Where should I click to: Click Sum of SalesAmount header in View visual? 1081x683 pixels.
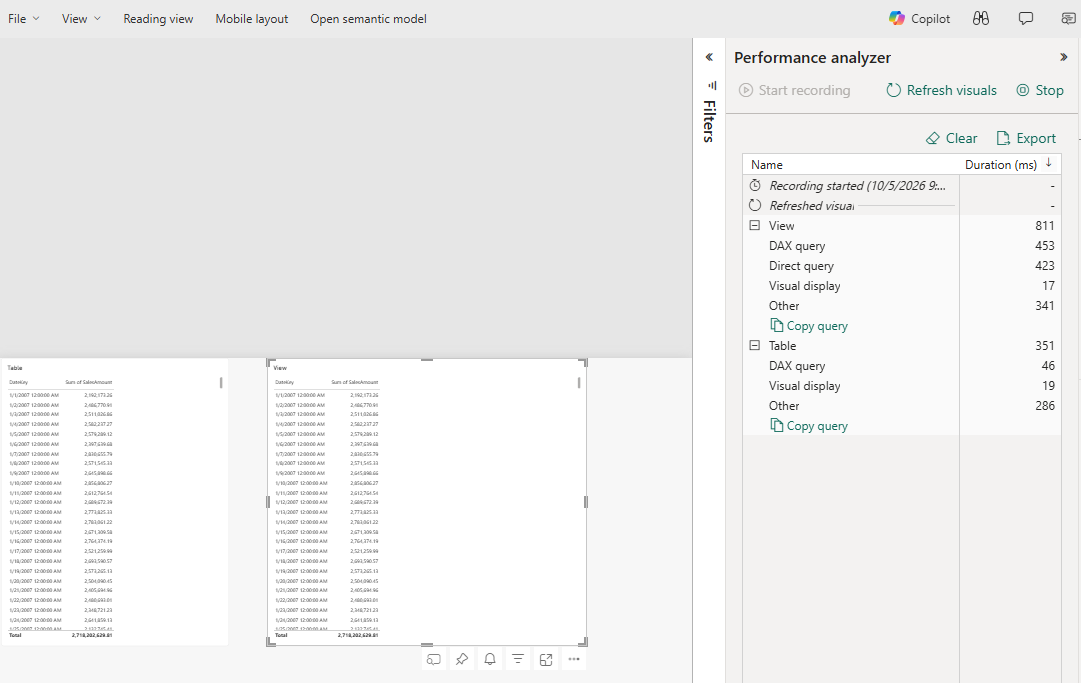[x=354, y=382]
